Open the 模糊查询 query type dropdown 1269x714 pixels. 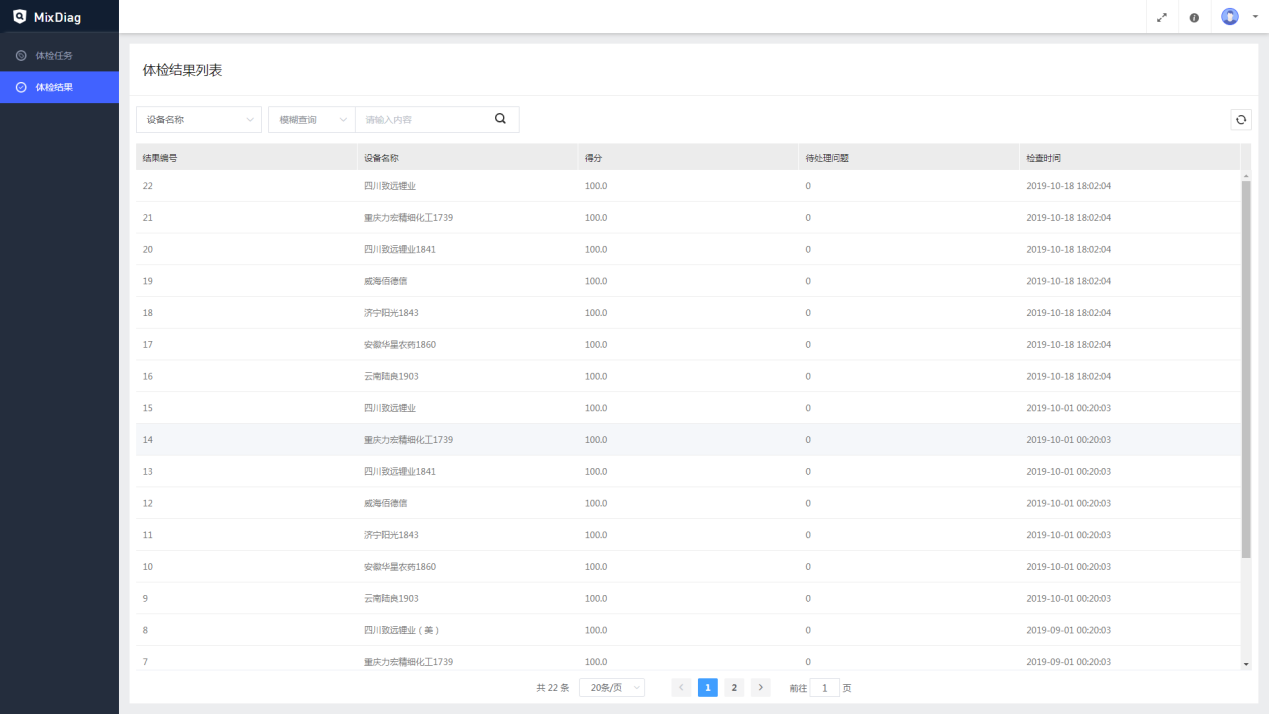coord(311,120)
